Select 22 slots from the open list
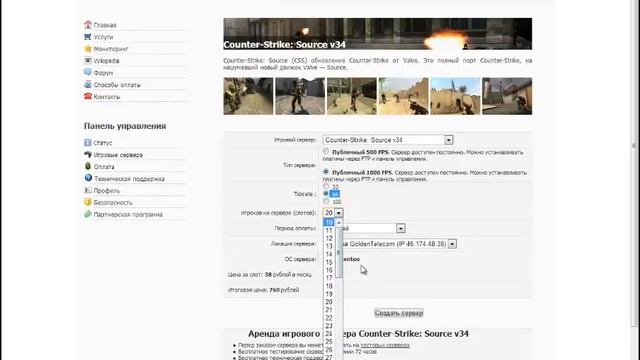This screenshot has width=640, height=360. pyautogui.click(x=329, y=318)
